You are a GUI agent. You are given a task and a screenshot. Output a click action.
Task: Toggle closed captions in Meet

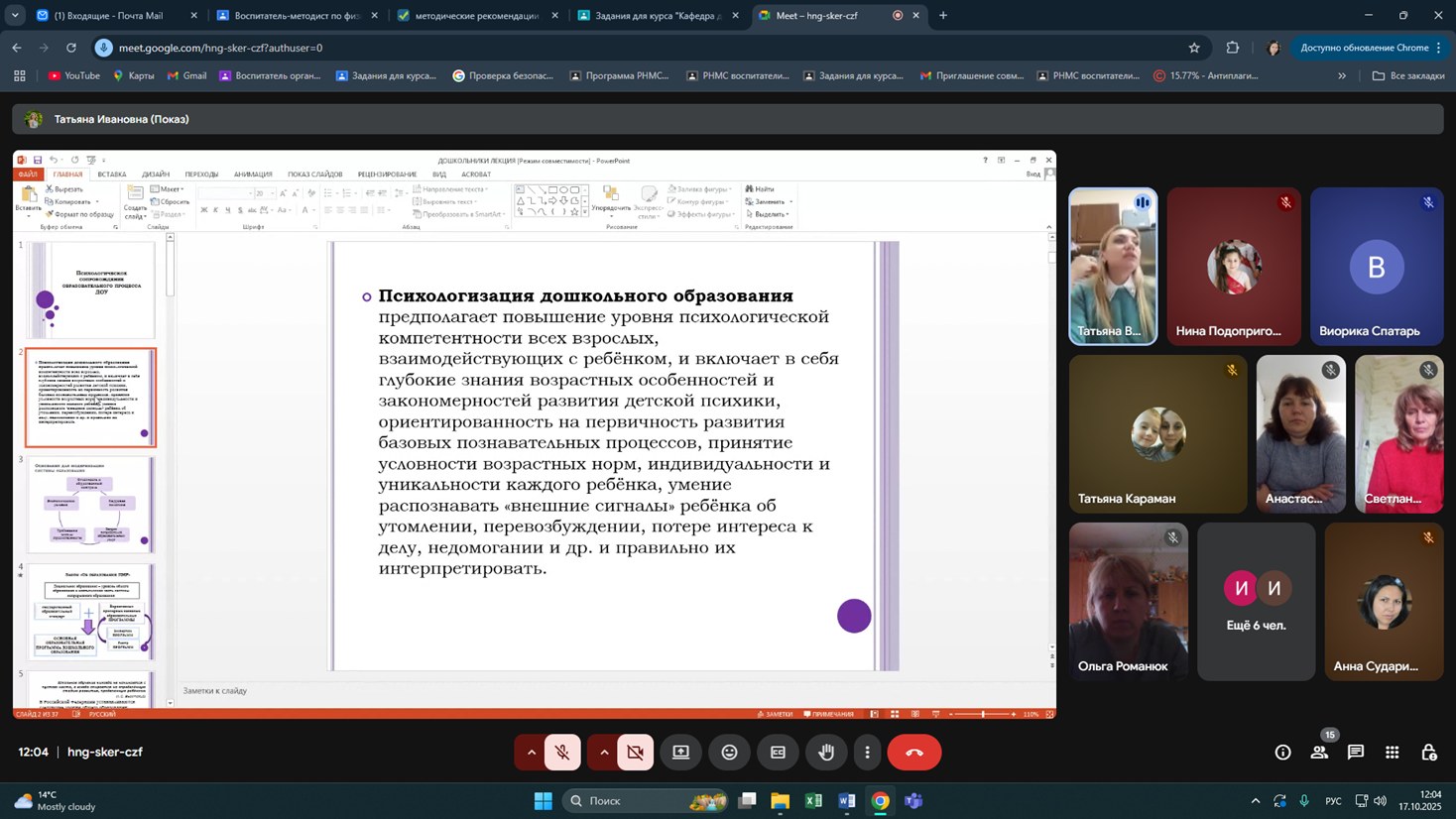778,753
